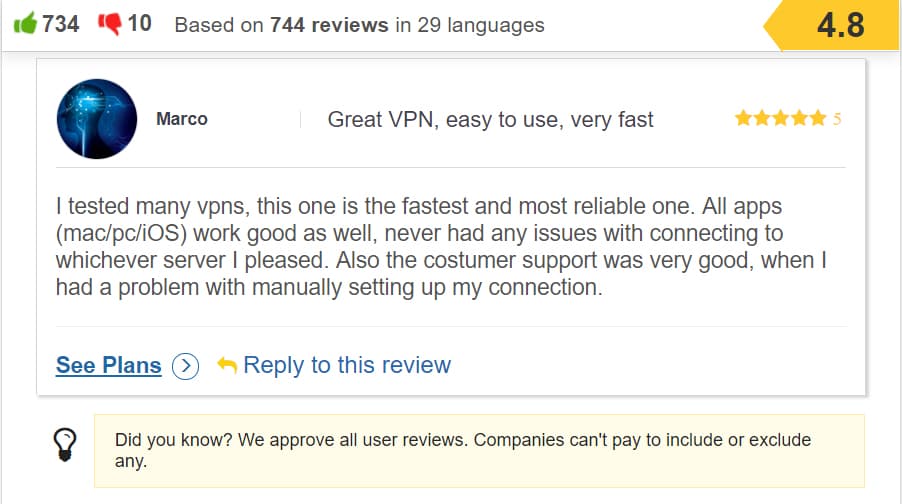The image size is (902, 504).
Task: Click the circled chevron beside See Plans
Action: (186, 366)
